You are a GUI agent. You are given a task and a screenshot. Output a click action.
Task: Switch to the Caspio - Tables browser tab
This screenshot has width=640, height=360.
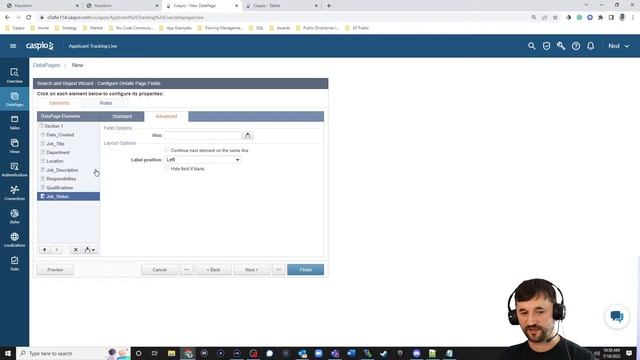282,6
